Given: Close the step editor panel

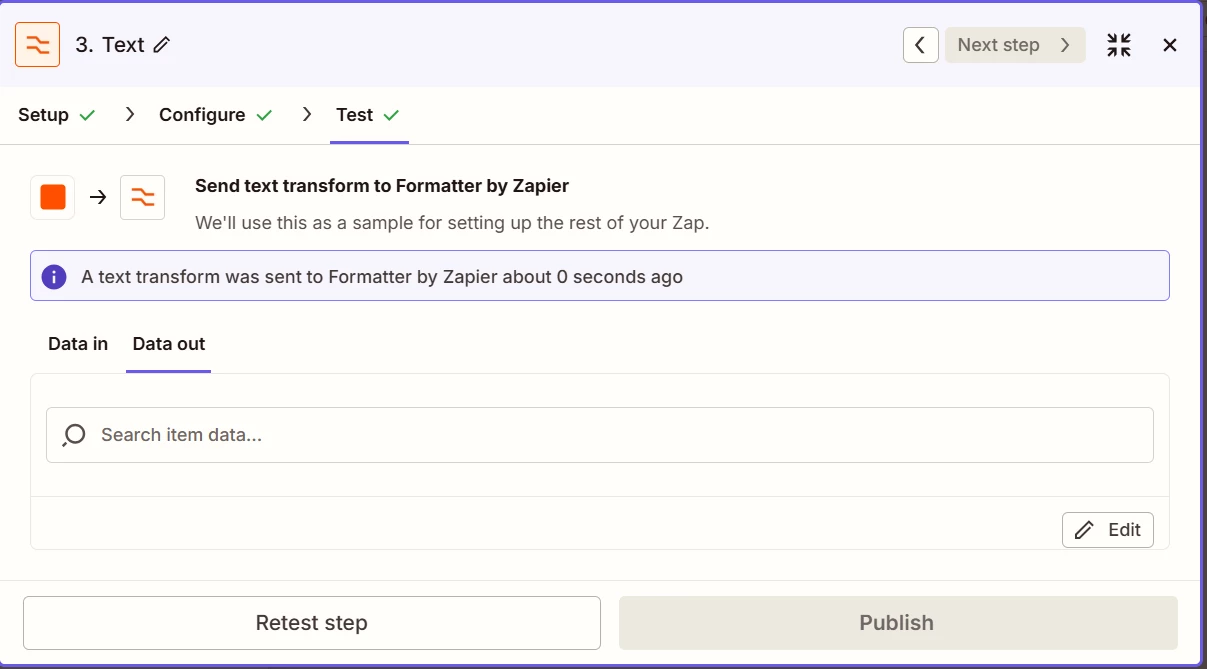Looking at the screenshot, I should pos(1170,45).
